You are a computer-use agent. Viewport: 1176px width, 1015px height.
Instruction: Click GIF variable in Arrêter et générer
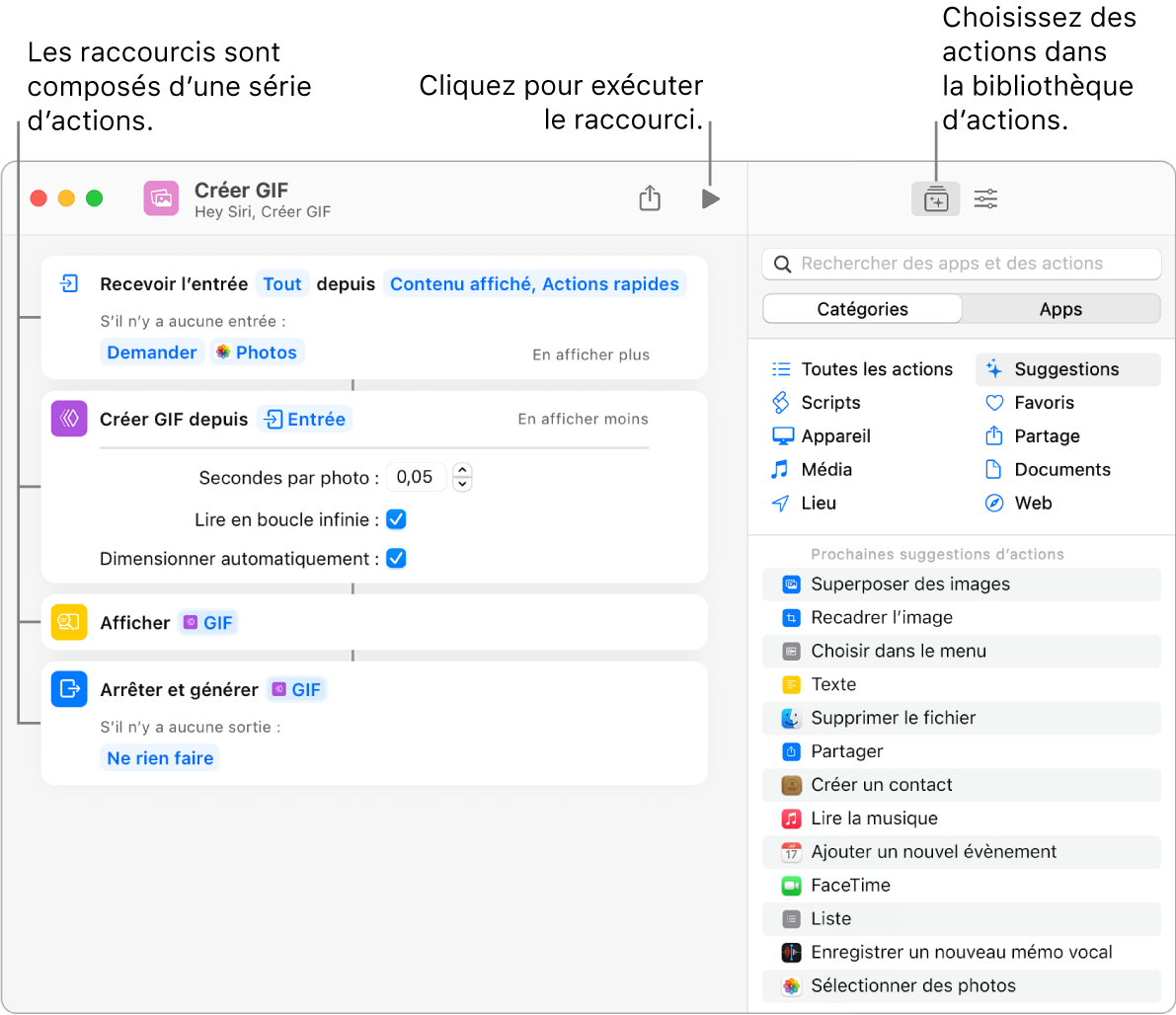tap(296, 689)
